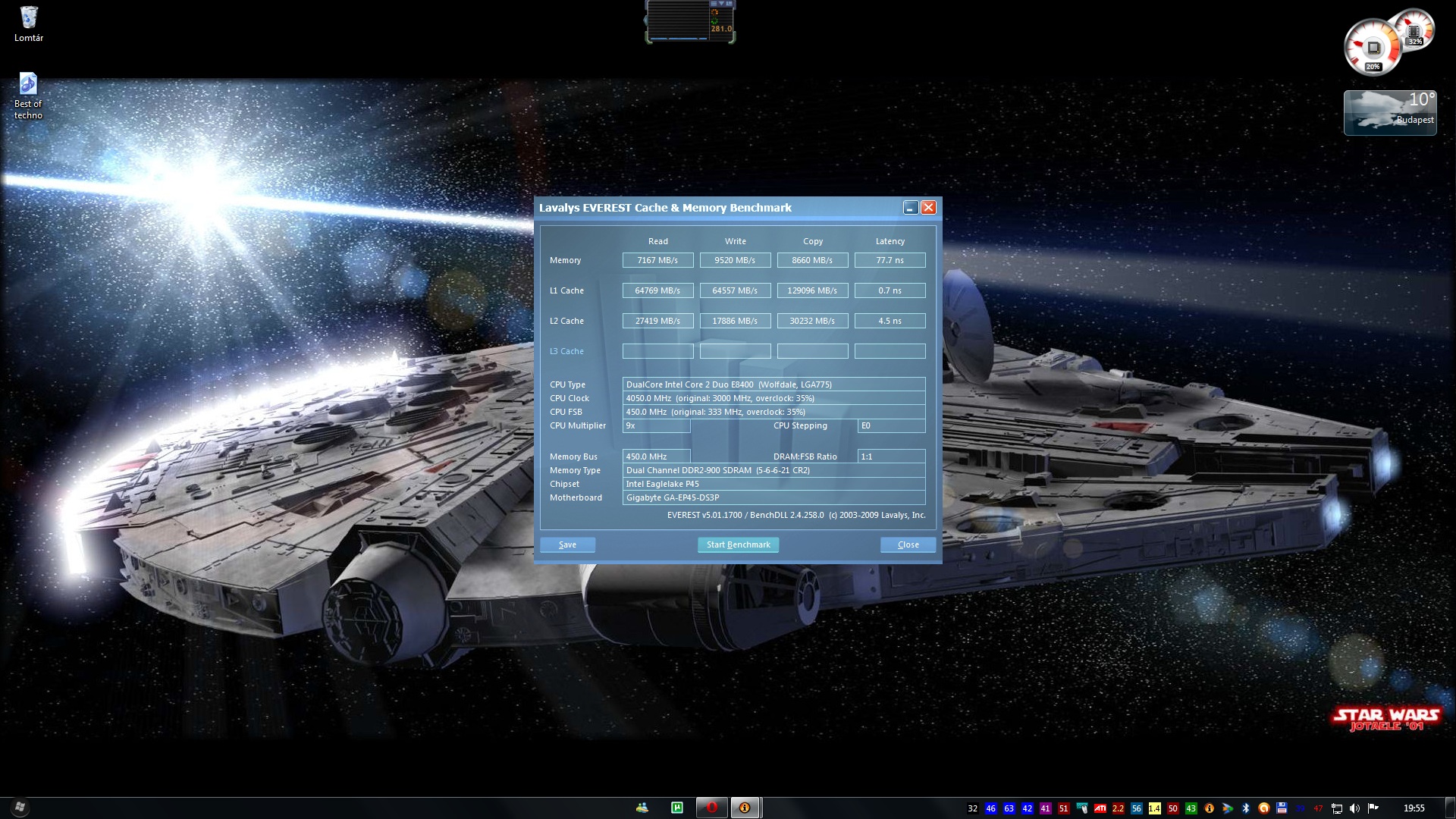Click the black 32 temperature tray icon

pyautogui.click(x=973, y=808)
